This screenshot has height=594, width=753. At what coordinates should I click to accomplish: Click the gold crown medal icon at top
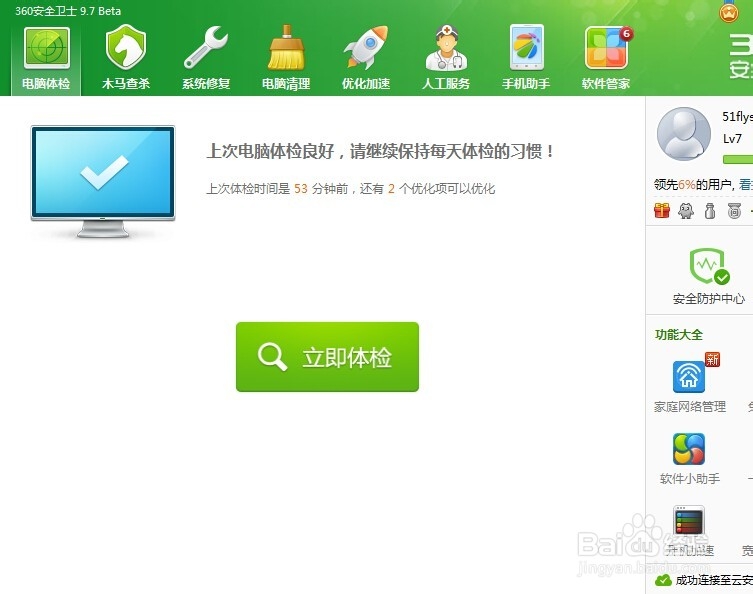pos(729,12)
